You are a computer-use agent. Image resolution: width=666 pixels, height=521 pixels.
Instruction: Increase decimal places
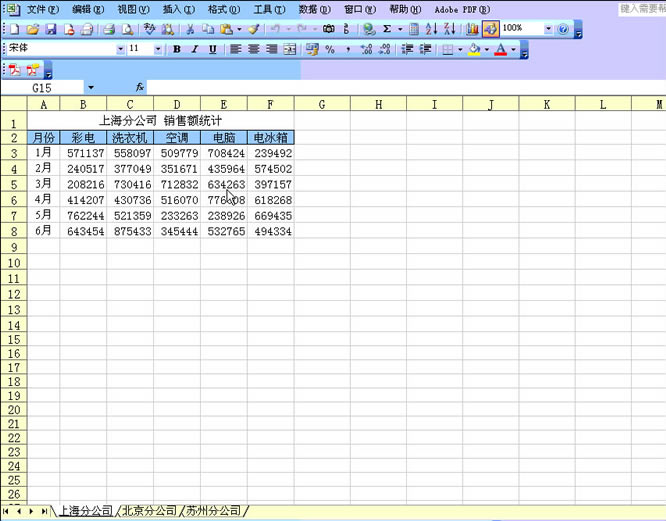(366, 49)
